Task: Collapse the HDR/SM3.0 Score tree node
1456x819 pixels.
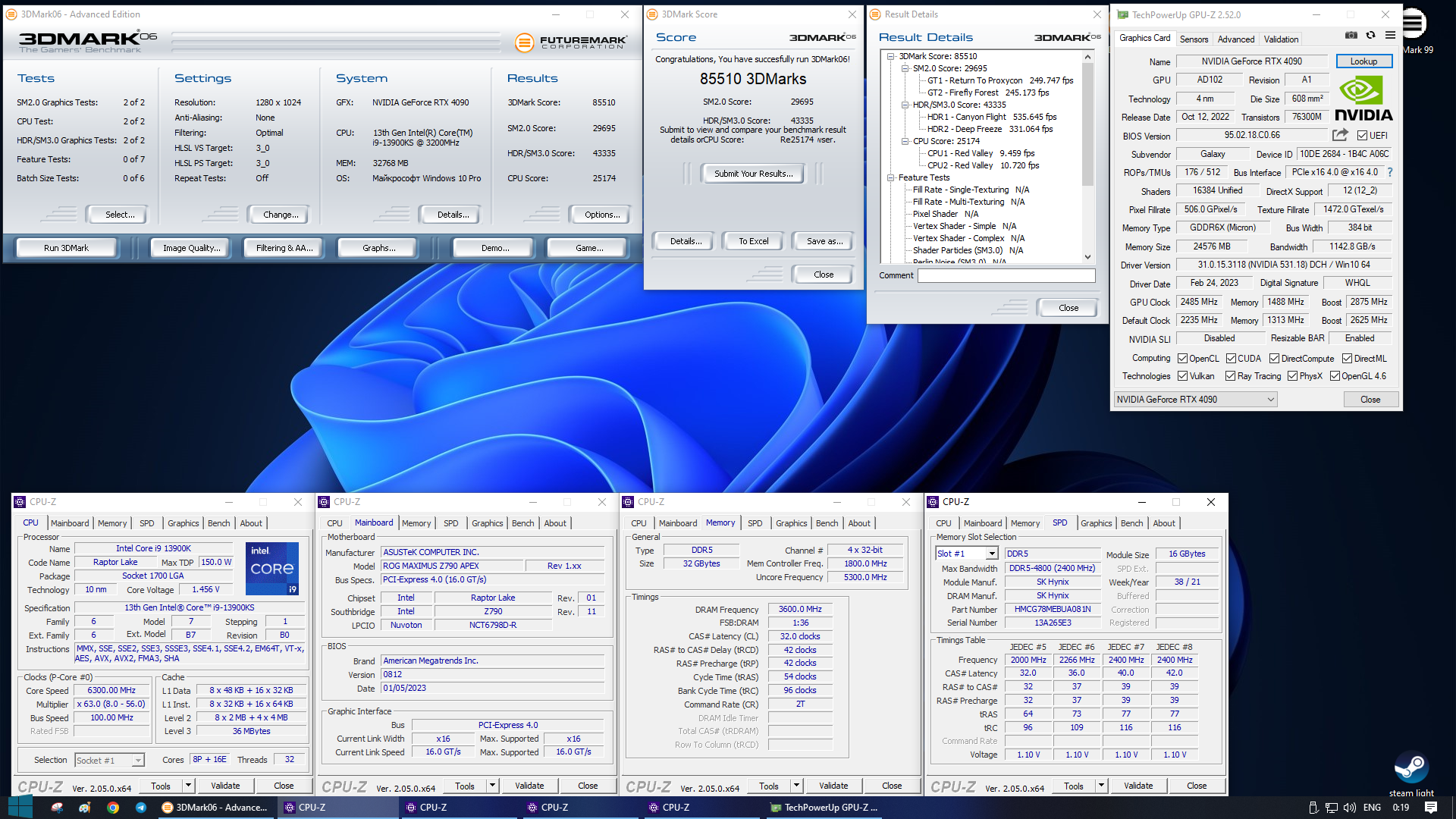Action: [905, 105]
